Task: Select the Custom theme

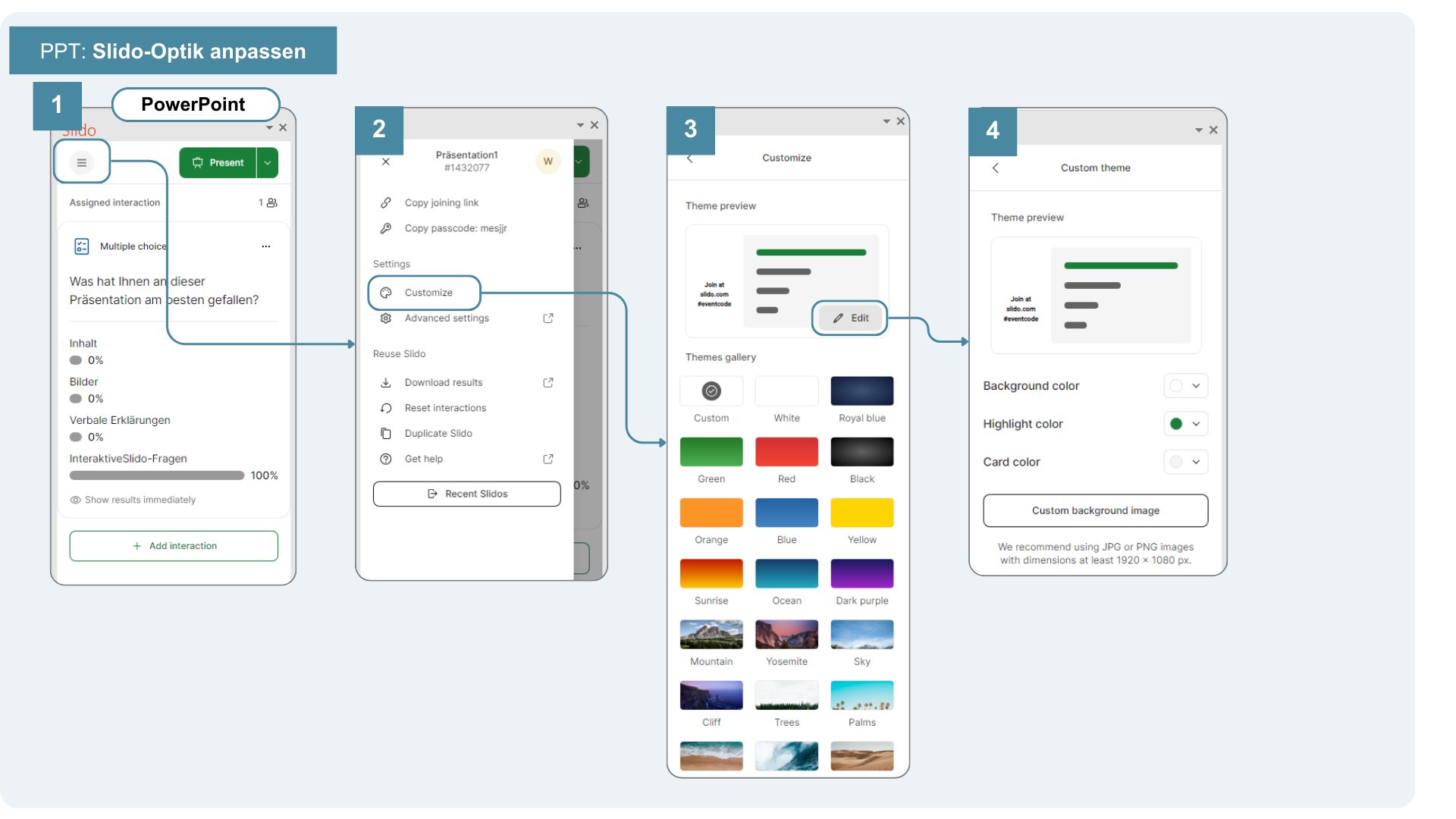Action: (711, 391)
